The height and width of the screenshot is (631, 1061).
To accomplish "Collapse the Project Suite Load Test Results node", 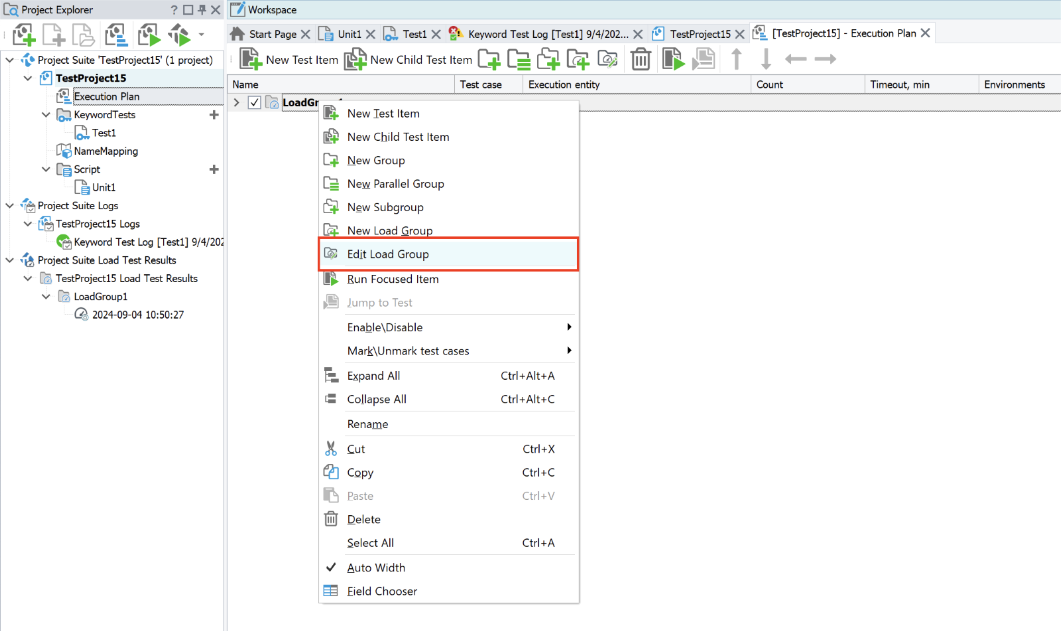I will (11, 260).
